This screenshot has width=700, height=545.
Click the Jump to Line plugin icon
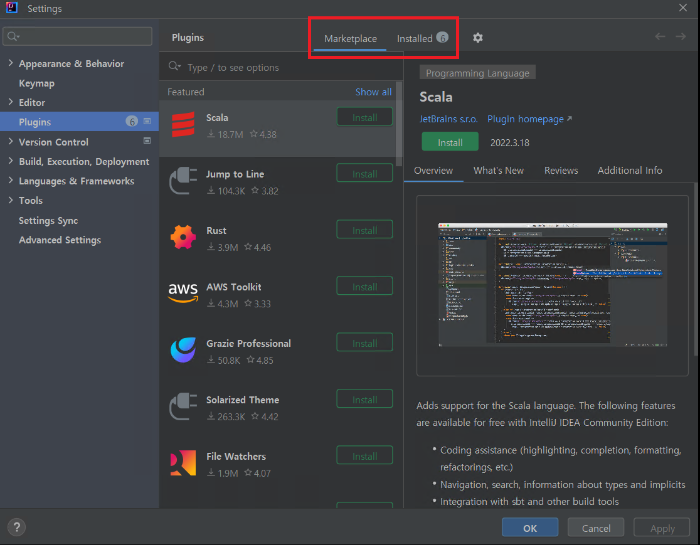tap(183, 181)
